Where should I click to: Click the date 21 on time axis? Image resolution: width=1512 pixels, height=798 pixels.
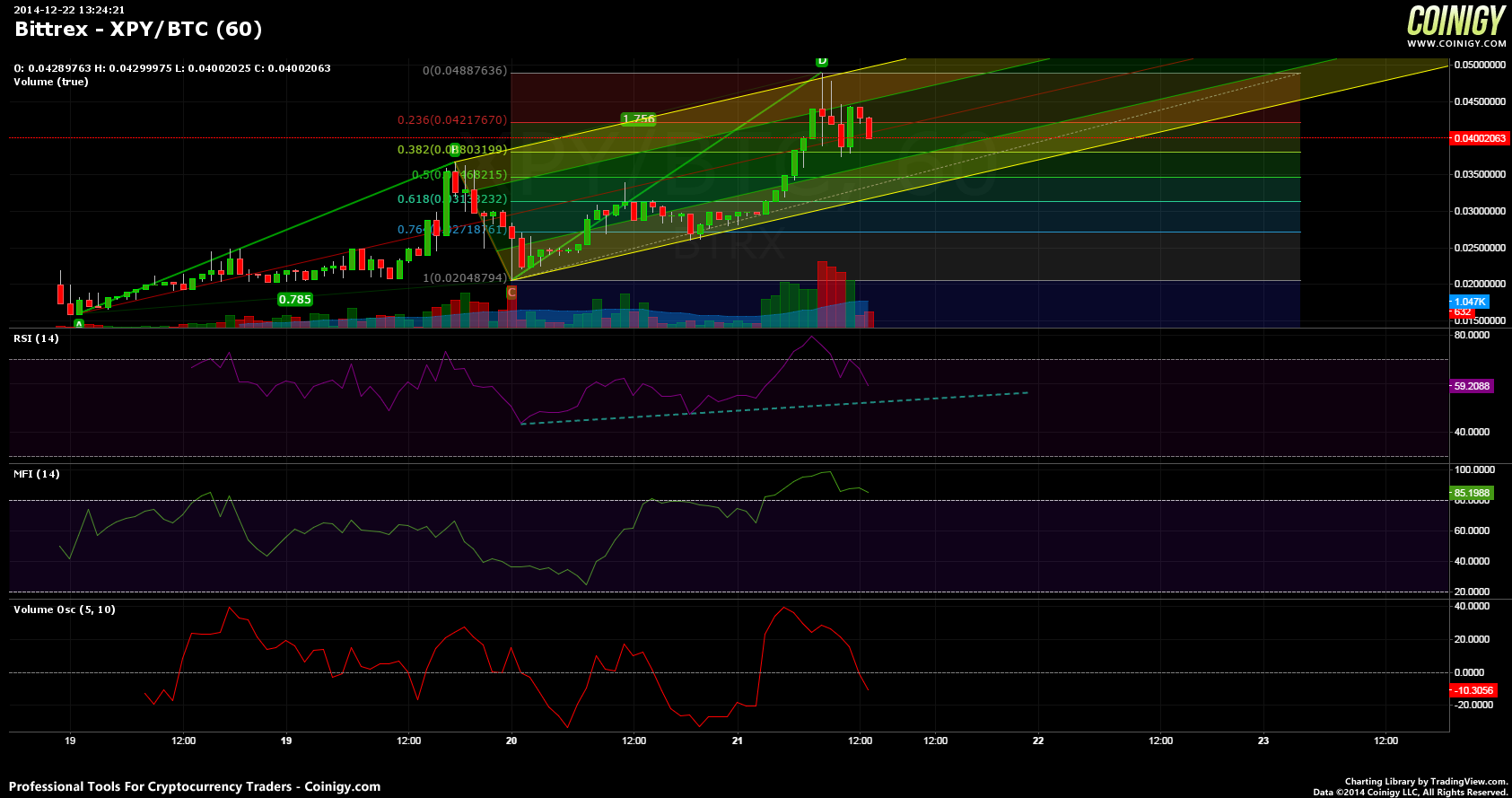737,741
